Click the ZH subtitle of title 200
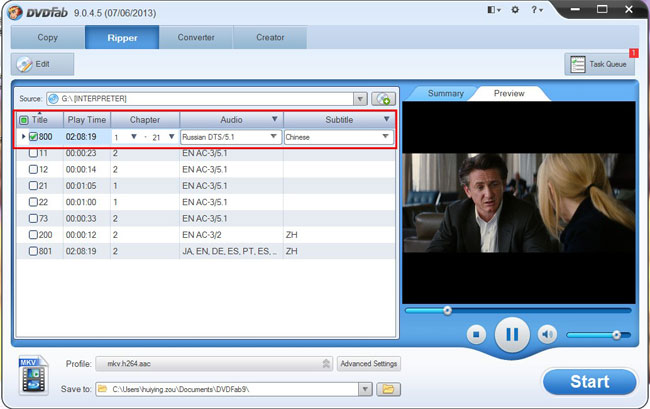Image resolution: width=650 pixels, height=409 pixels. [291, 235]
